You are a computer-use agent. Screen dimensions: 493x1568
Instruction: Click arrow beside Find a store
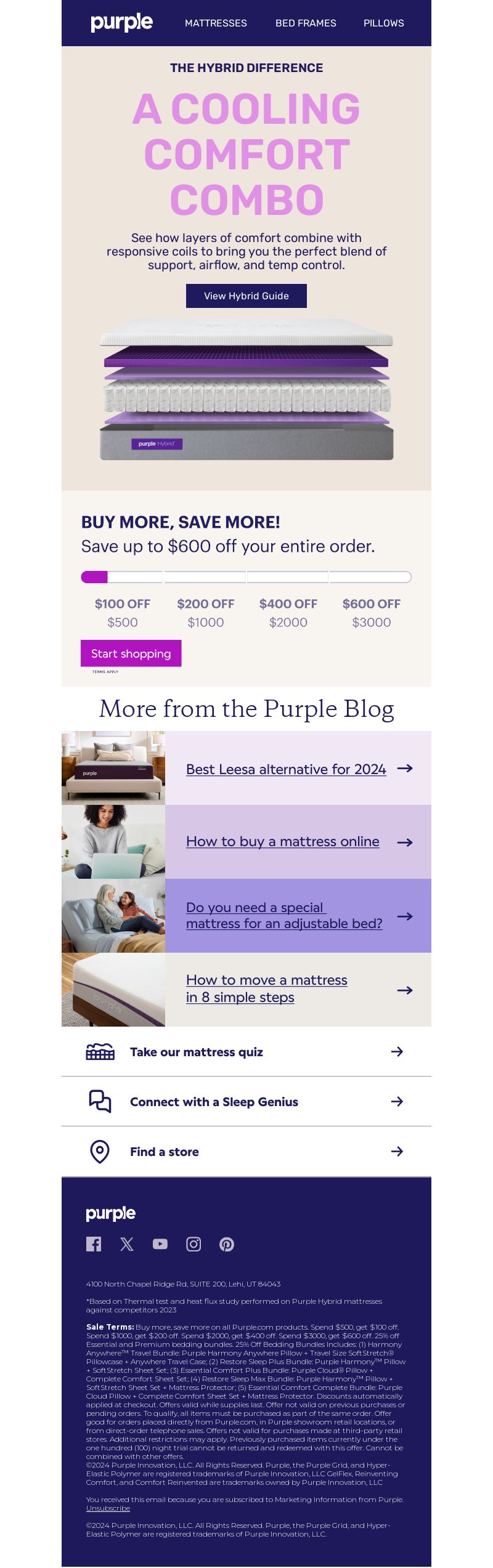(x=397, y=1151)
